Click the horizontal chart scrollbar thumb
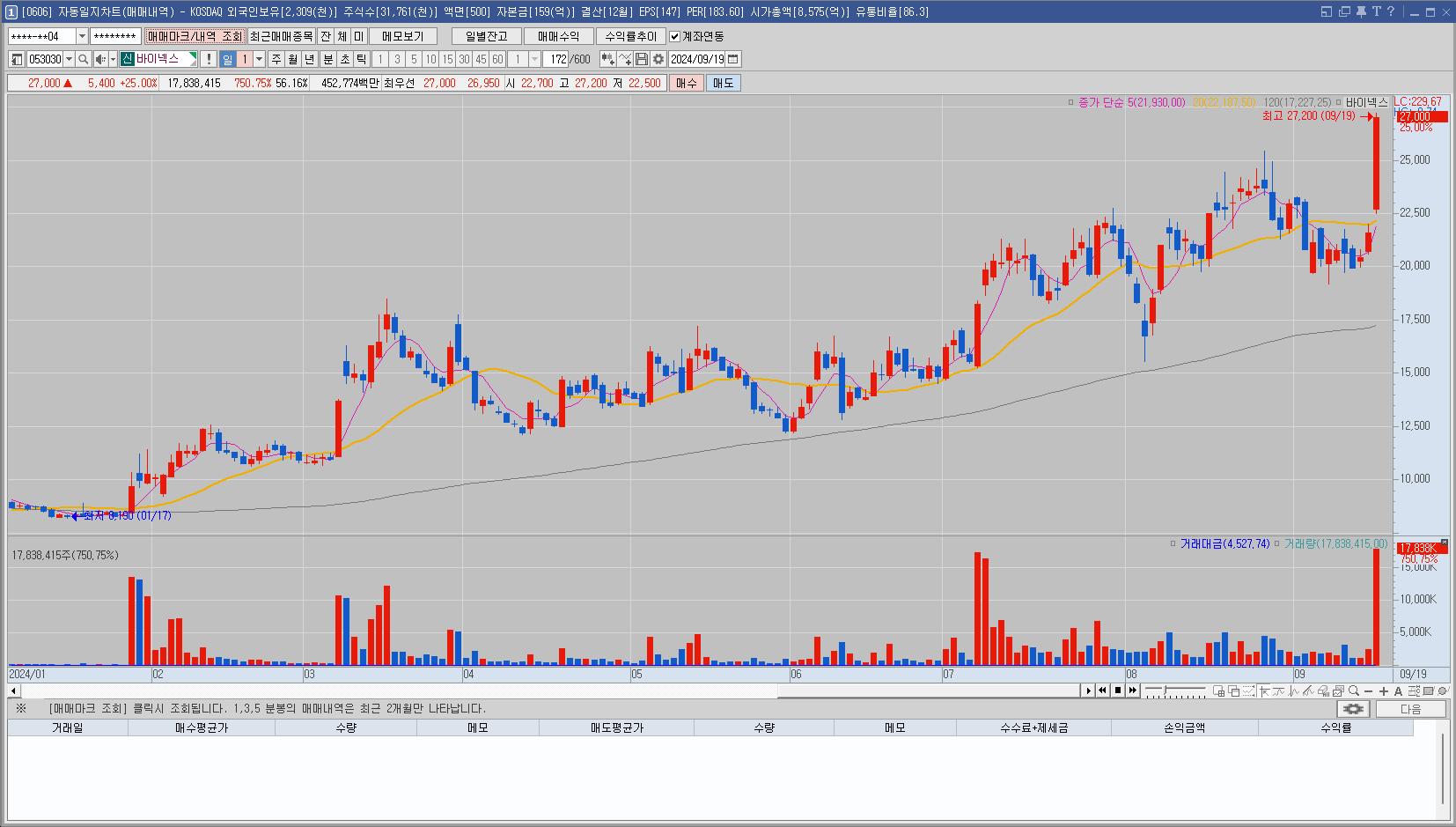The width and height of the screenshot is (1456, 827). point(929,691)
